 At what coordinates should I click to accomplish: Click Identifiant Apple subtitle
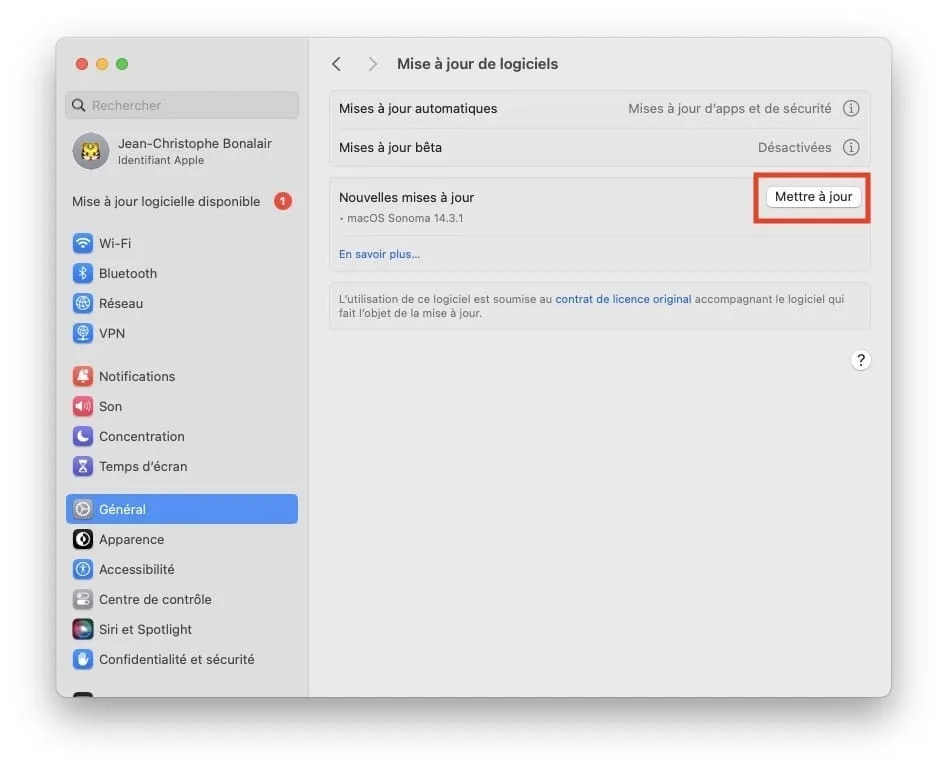pyautogui.click(x=161, y=160)
